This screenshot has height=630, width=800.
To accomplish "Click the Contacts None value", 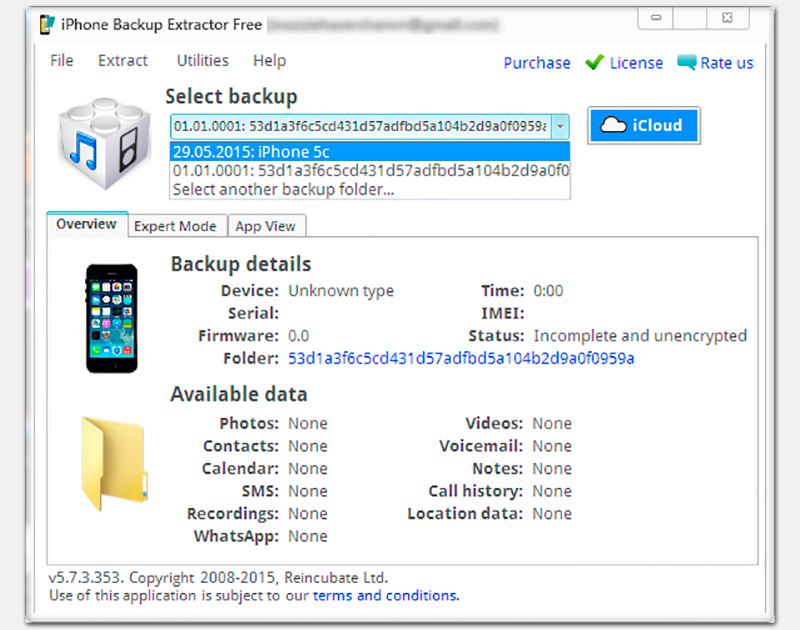I will (x=308, y=446).
